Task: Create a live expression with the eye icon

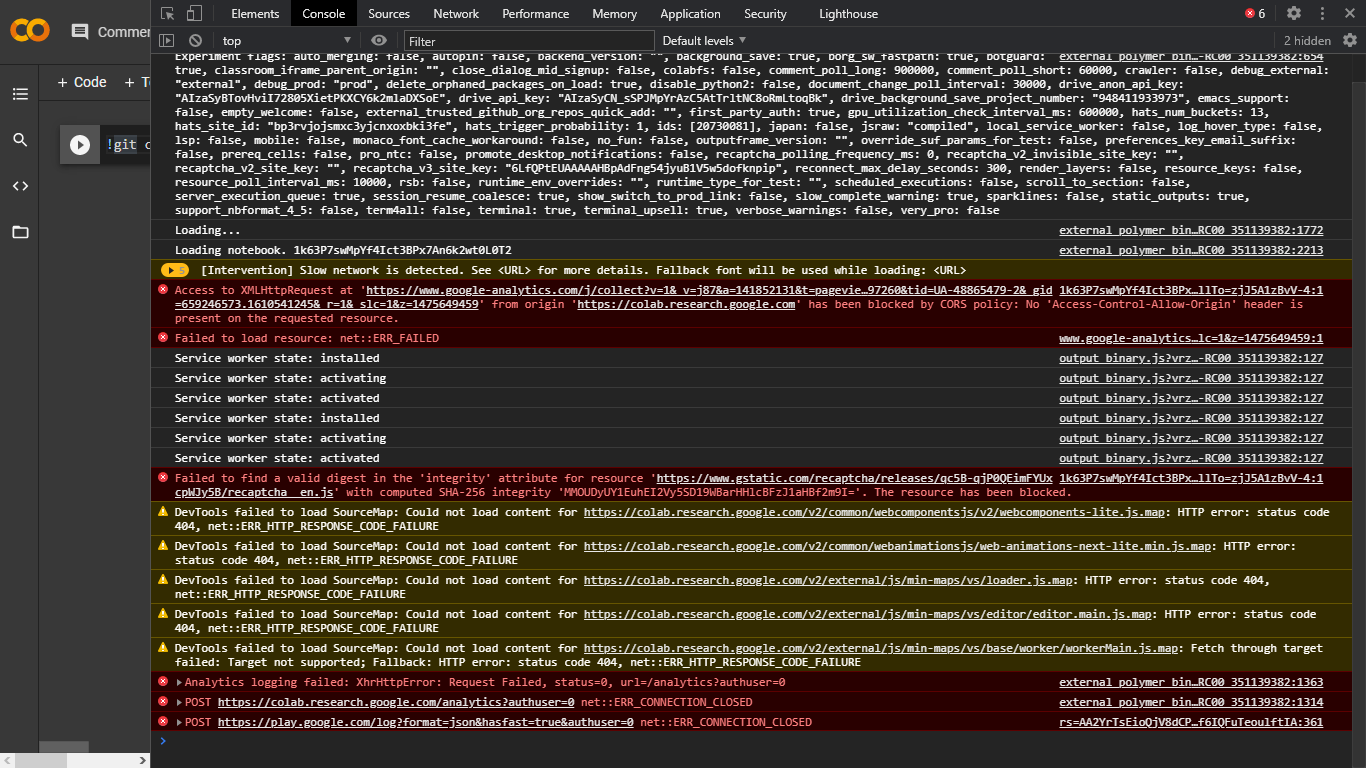Action: [378, 40]
